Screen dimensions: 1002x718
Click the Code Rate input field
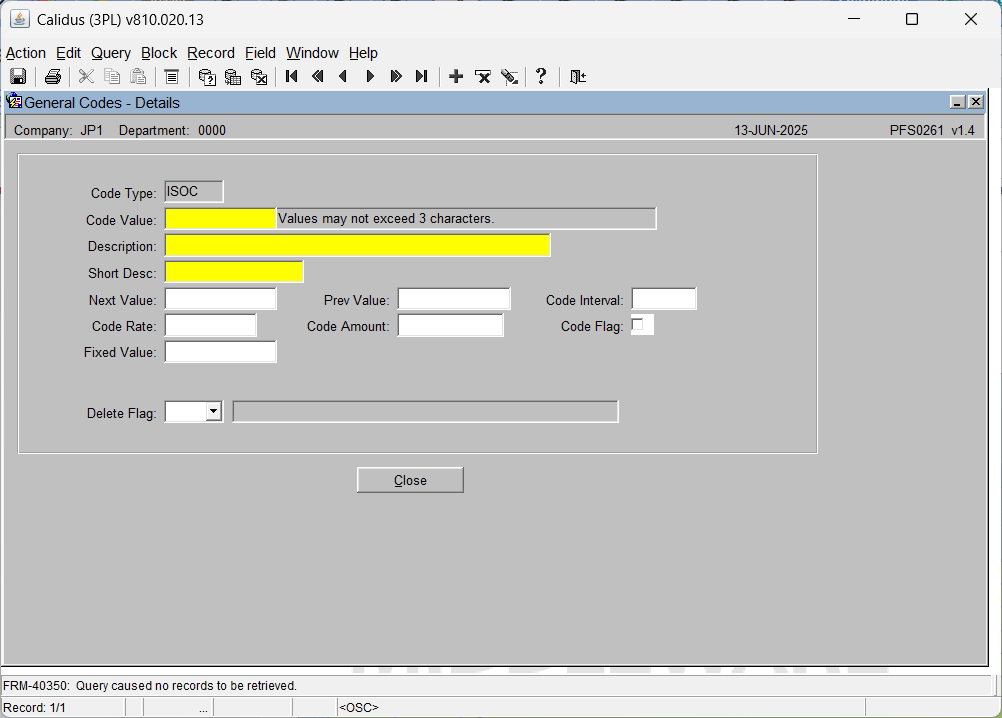coord(210,325)
